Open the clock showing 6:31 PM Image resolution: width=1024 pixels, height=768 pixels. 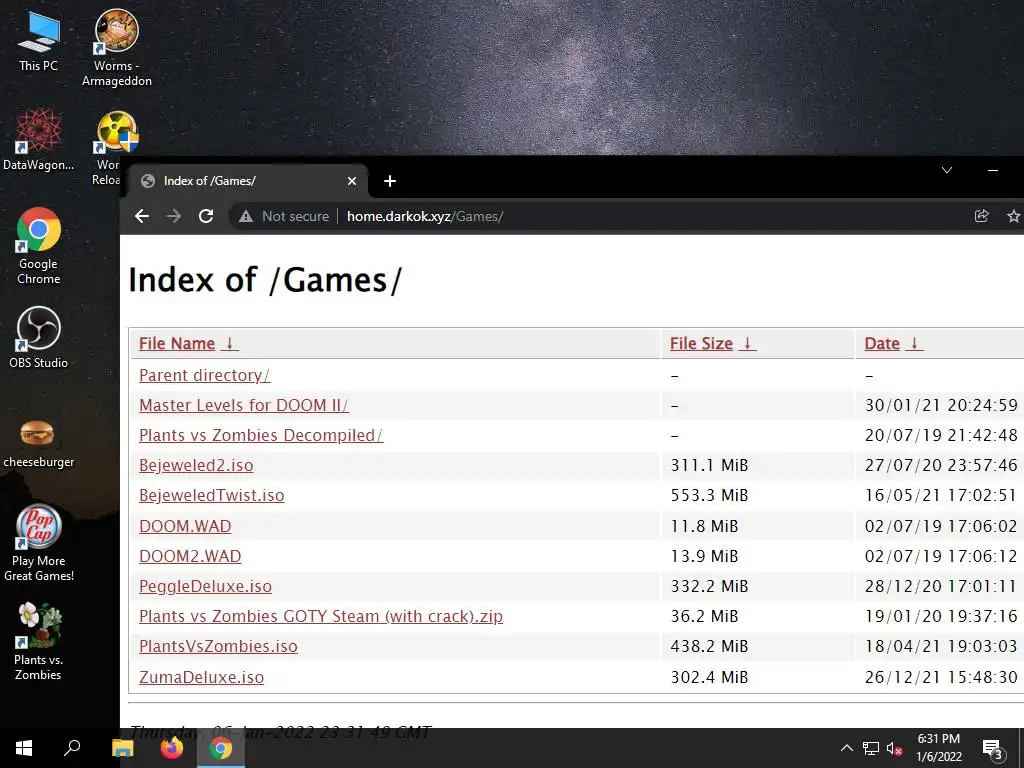(x=938, y=748)
